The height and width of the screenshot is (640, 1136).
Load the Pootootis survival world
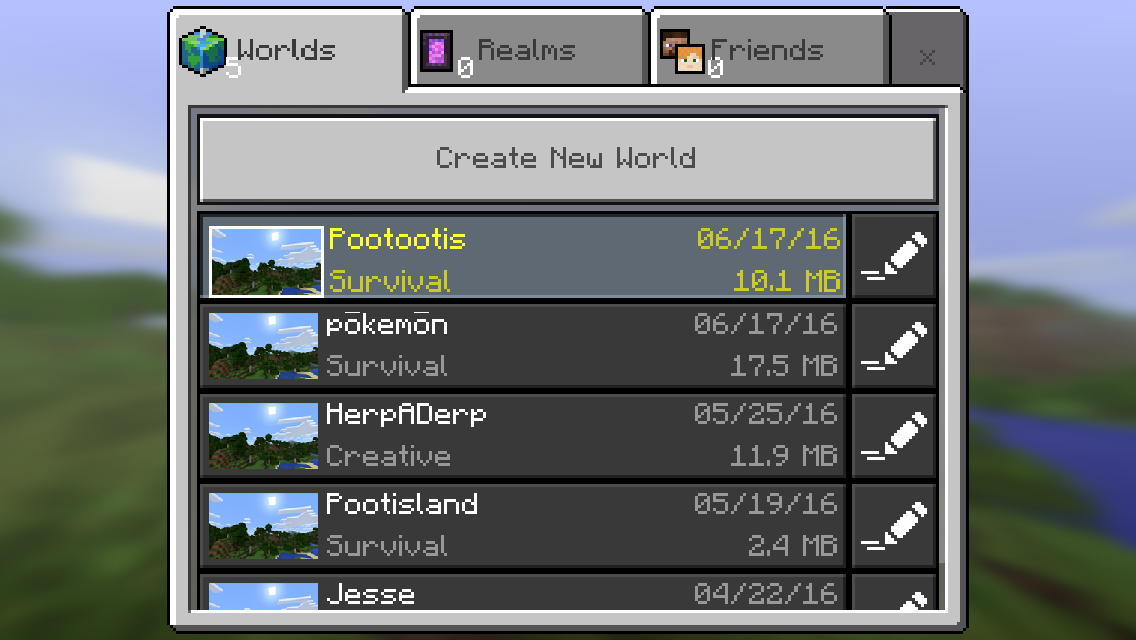[x=523, y=256]
